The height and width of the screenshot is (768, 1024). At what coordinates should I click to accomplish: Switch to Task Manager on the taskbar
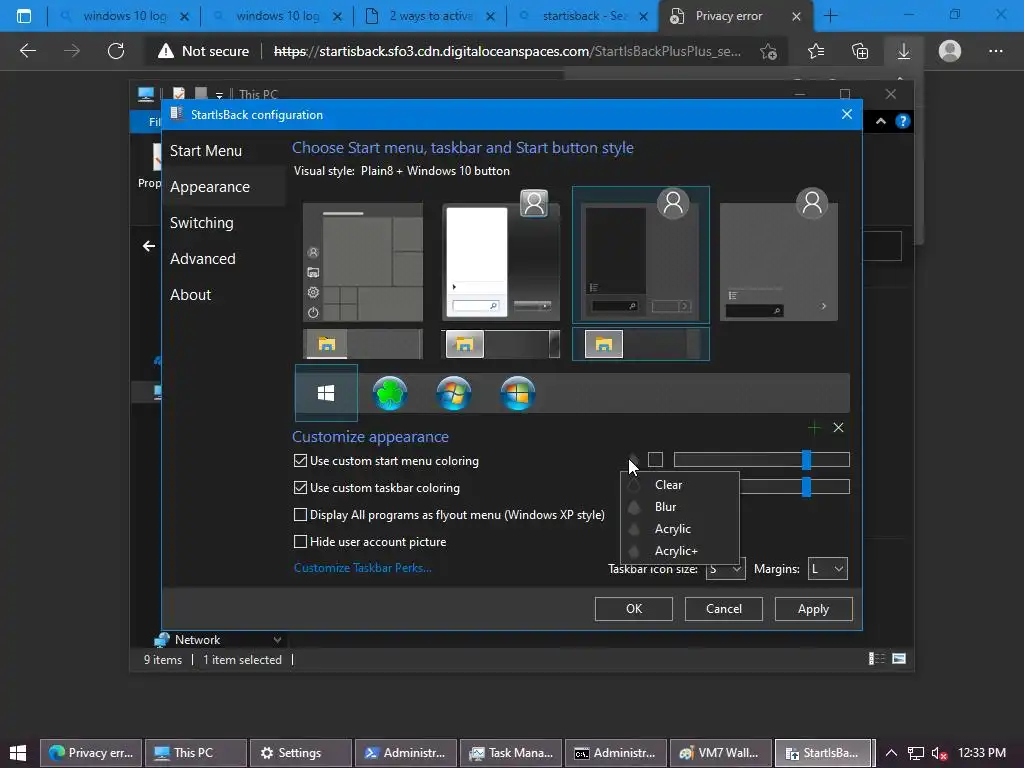tap(511, 753)
